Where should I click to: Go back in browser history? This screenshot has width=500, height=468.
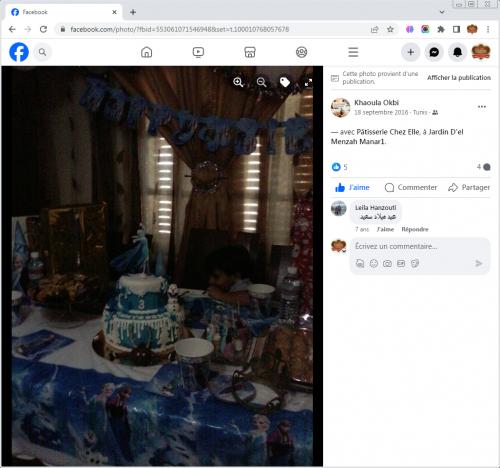point(12,29)
